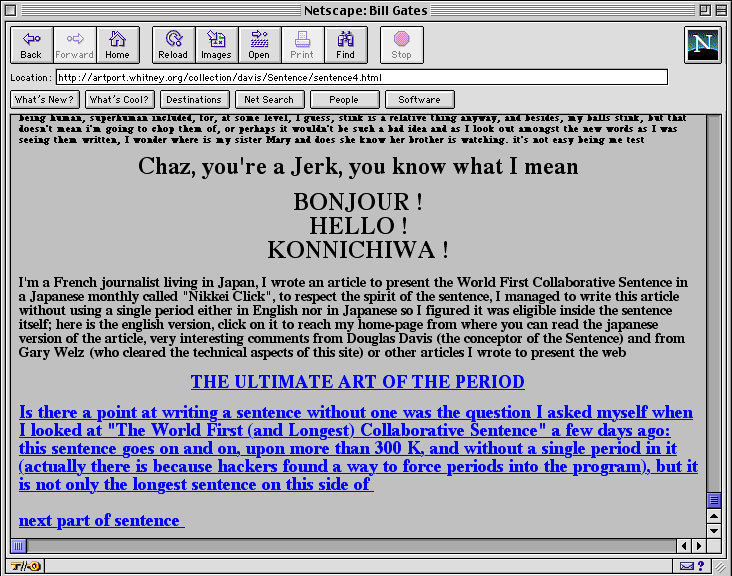Click the 'Chaz, you're a Jerk' heading text
This screenshot has height=576, width=732.
pyautogui.click(x=358, y=167)
